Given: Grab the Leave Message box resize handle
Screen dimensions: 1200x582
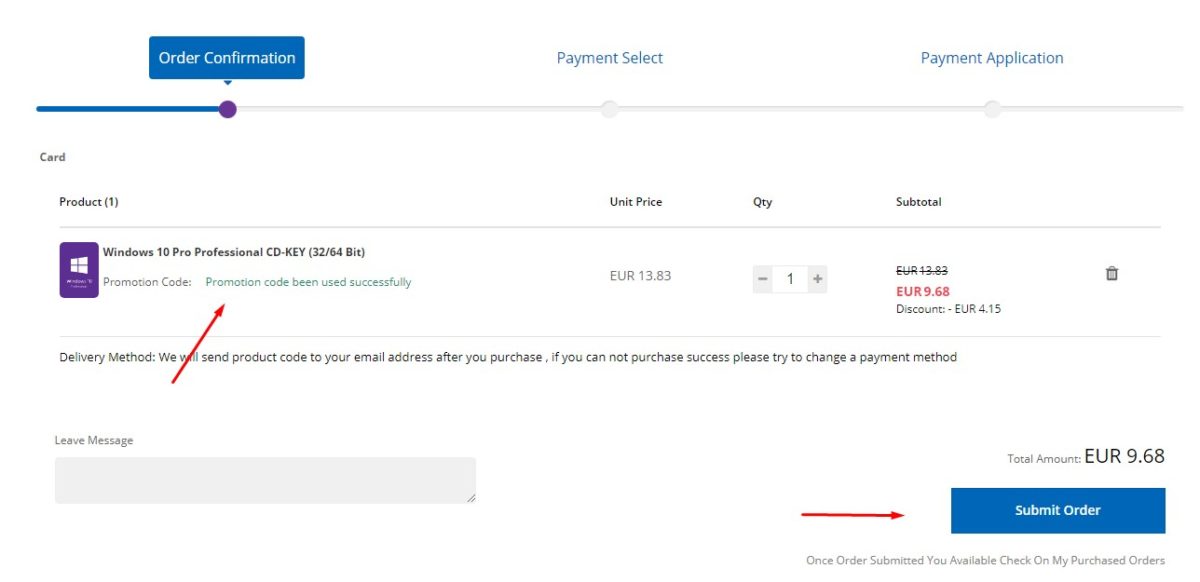Looking at the screenshot, I should [471, 498].
